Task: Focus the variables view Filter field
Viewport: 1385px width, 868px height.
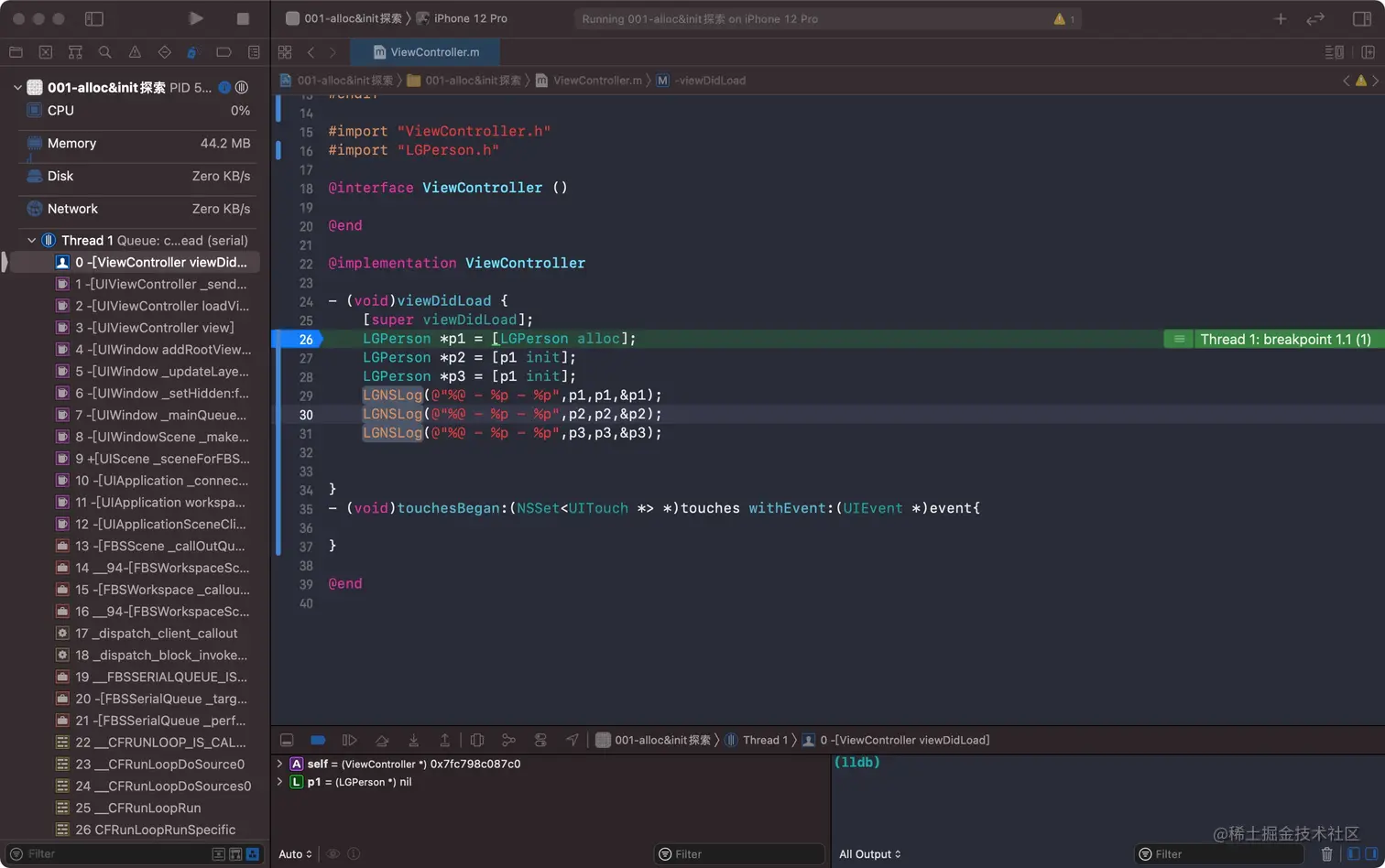Action: [738, 854]
